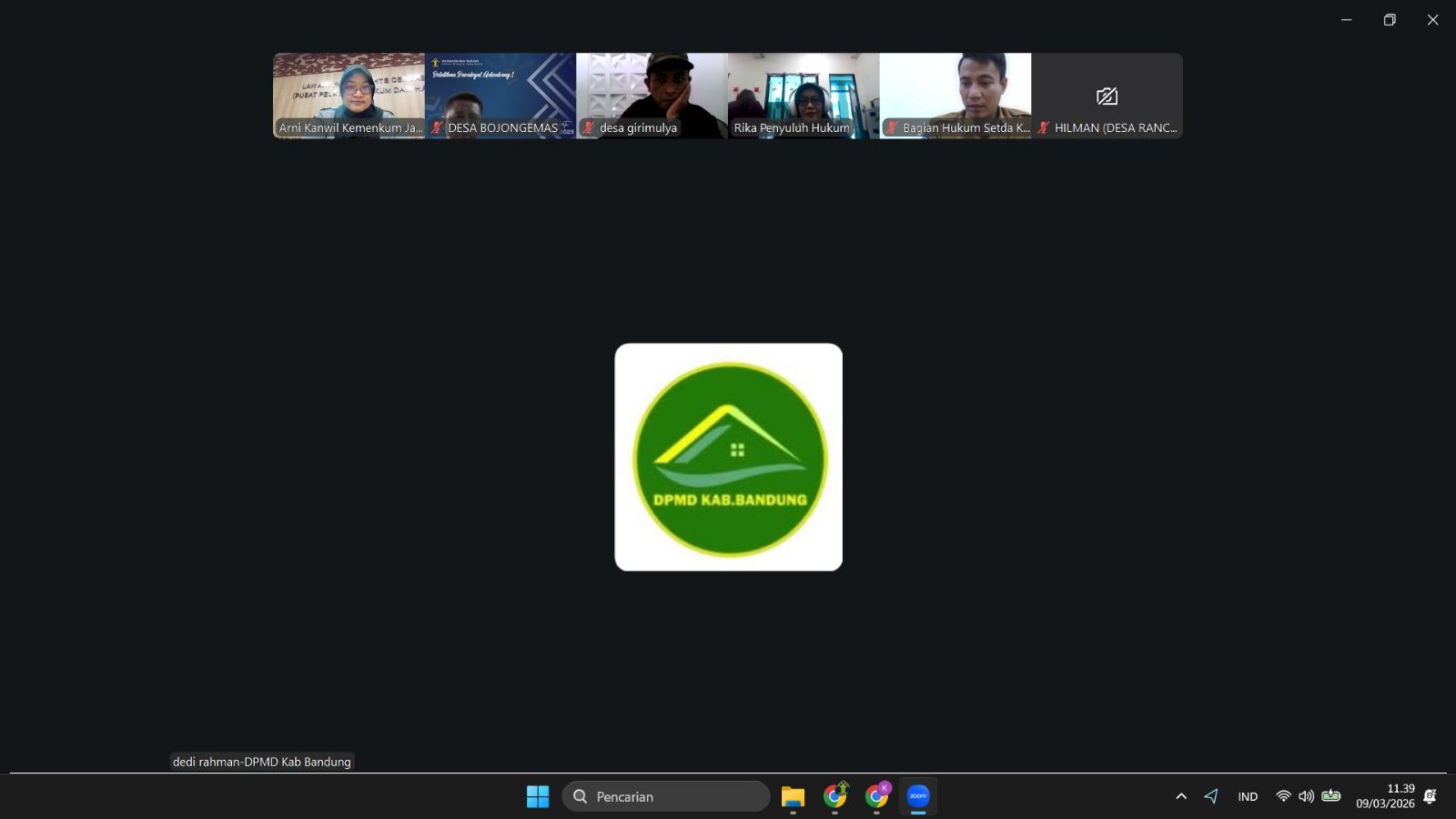Select the Arni Kanwil Kemenkum video thumbnail

[349, 95]
